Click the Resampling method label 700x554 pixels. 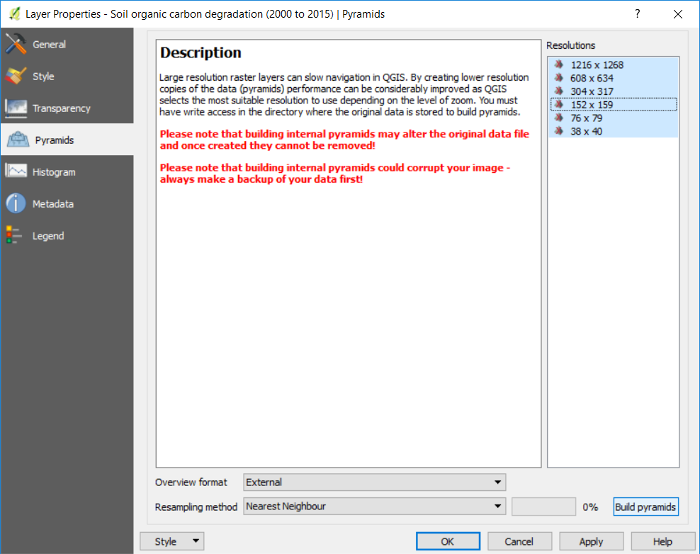pos(196,507)
